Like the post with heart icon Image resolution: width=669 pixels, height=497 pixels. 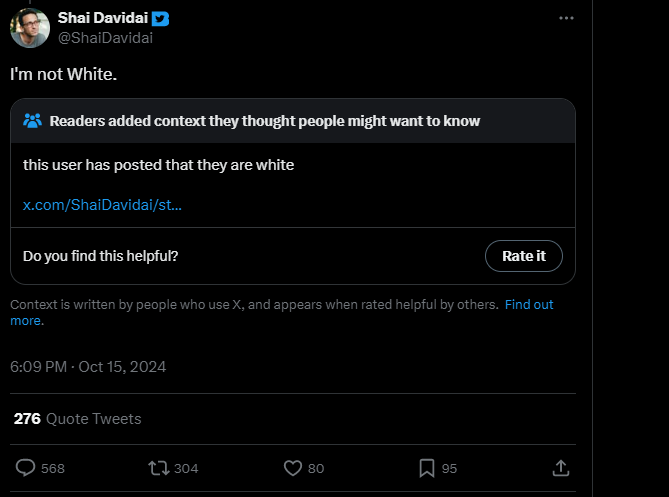(293, 468)
